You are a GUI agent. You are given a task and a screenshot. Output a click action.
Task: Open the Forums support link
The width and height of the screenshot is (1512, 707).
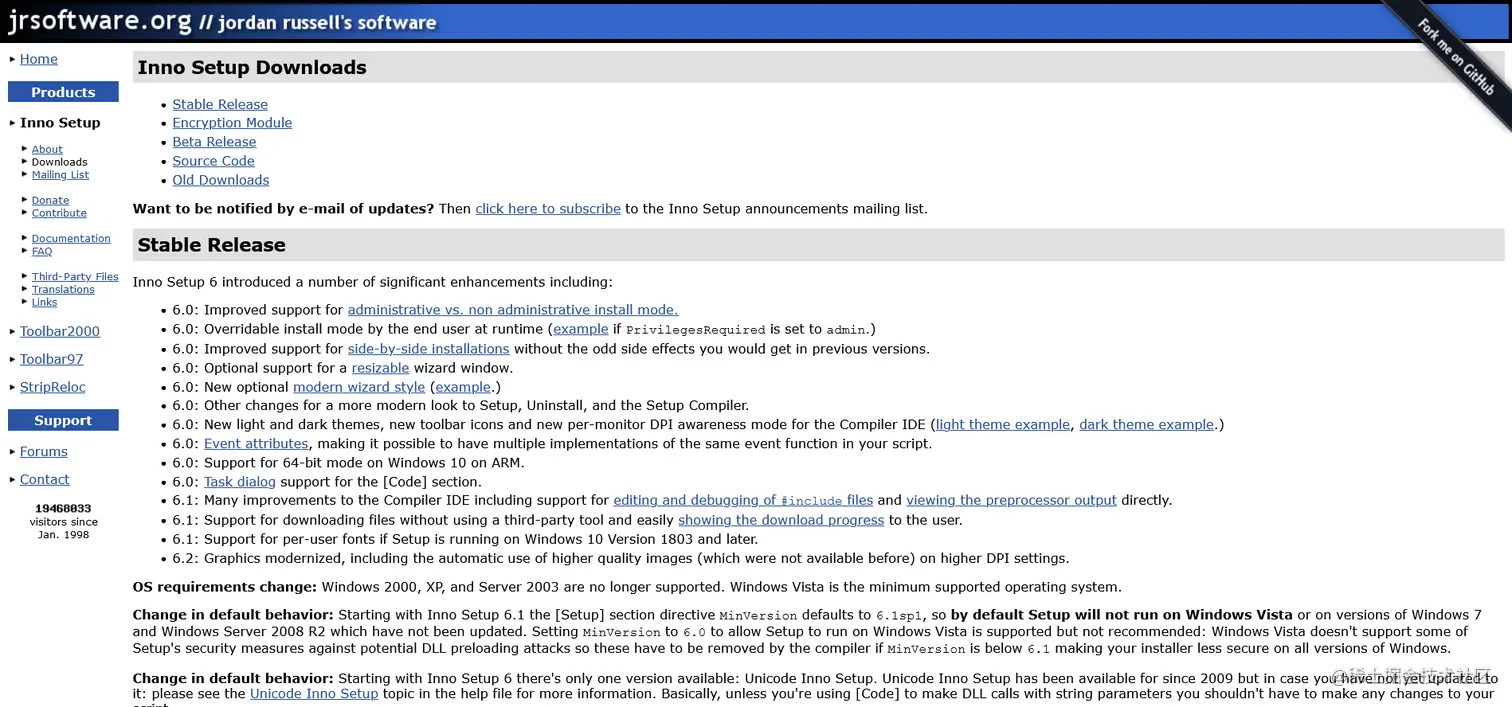click(x=44, y=451)
